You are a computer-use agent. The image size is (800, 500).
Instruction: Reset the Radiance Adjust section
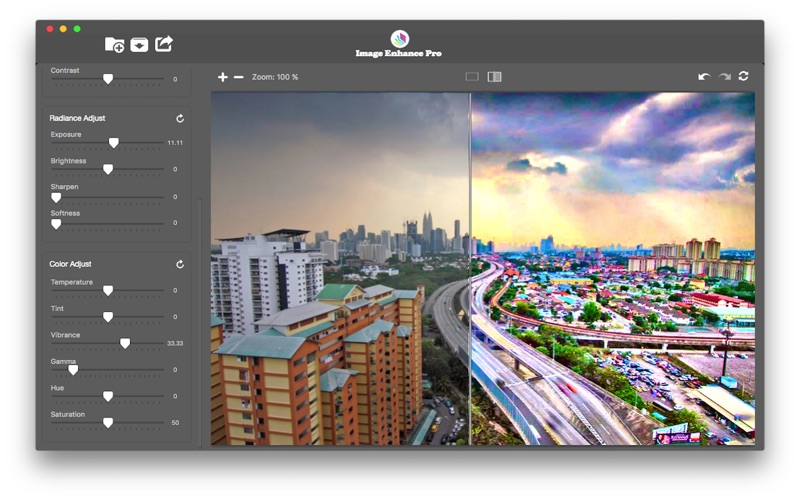click(180, 118)
